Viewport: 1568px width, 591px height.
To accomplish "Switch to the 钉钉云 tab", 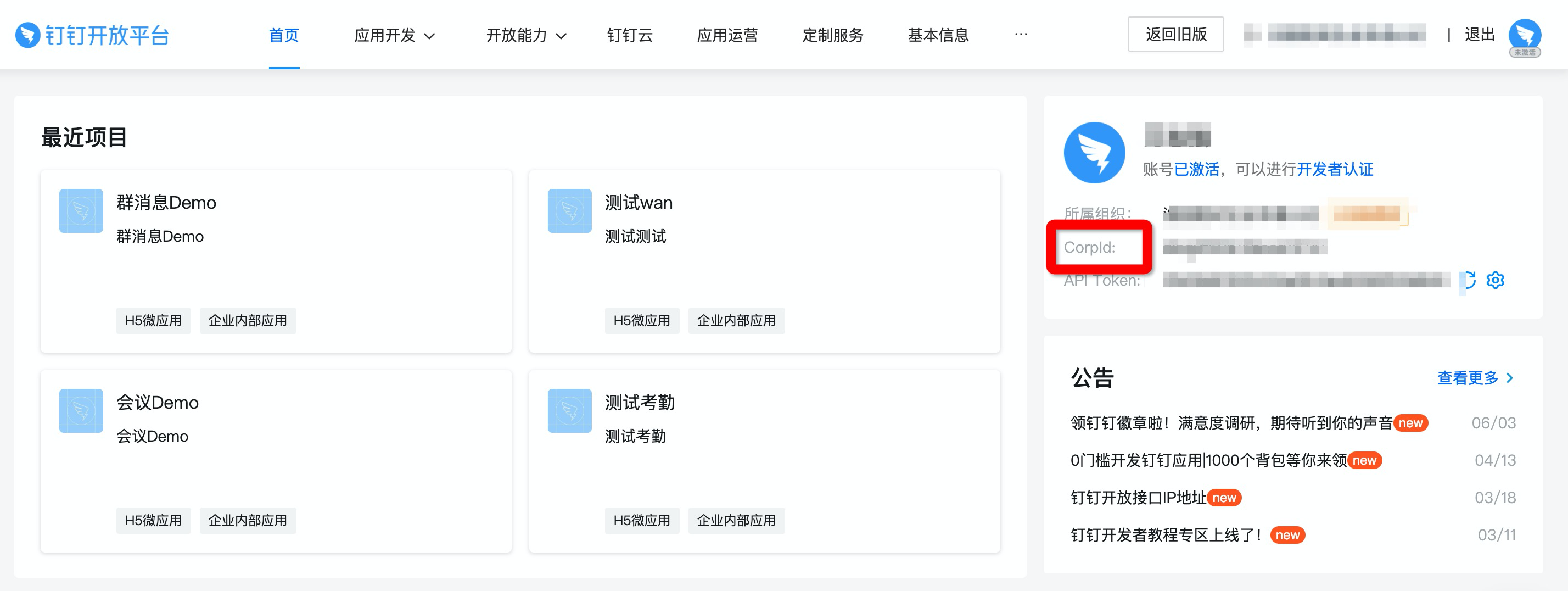I will (630, 35).
